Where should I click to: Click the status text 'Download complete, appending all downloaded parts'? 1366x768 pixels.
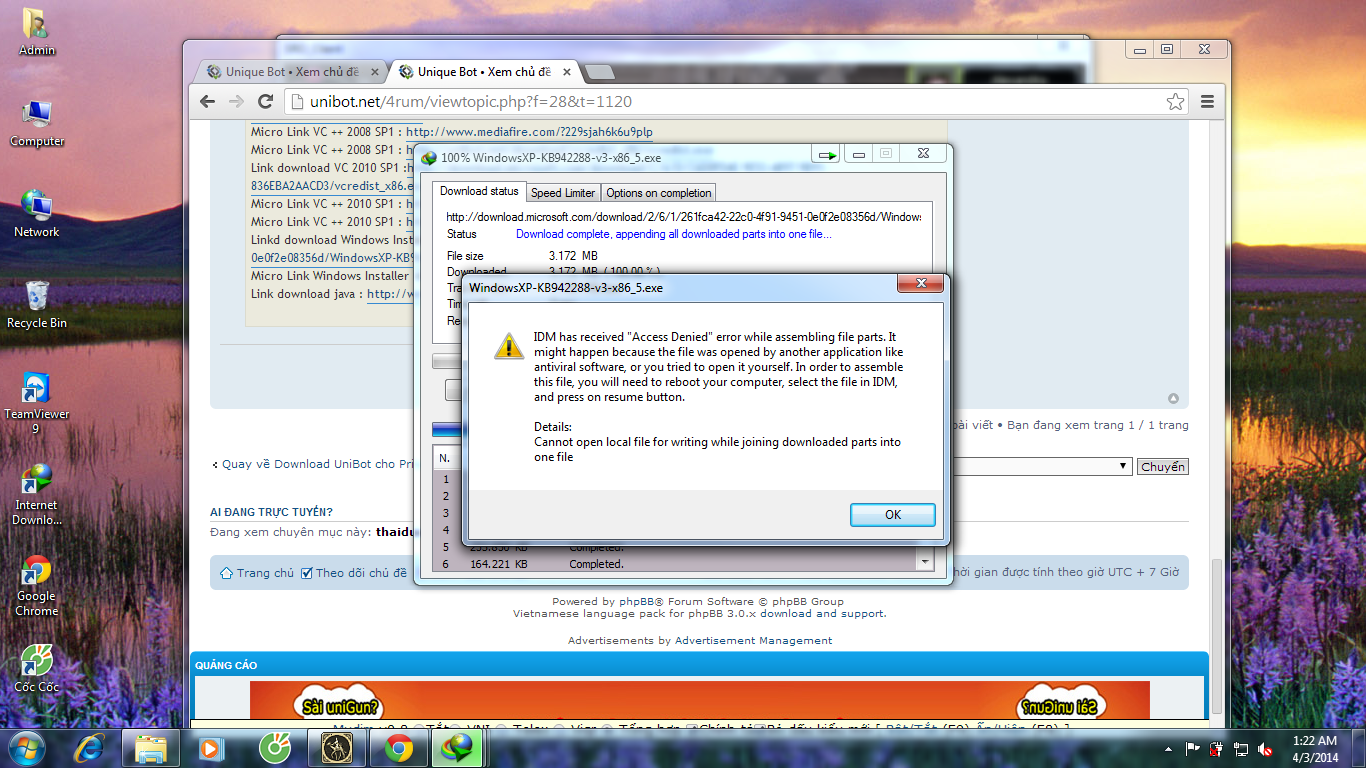673,234
